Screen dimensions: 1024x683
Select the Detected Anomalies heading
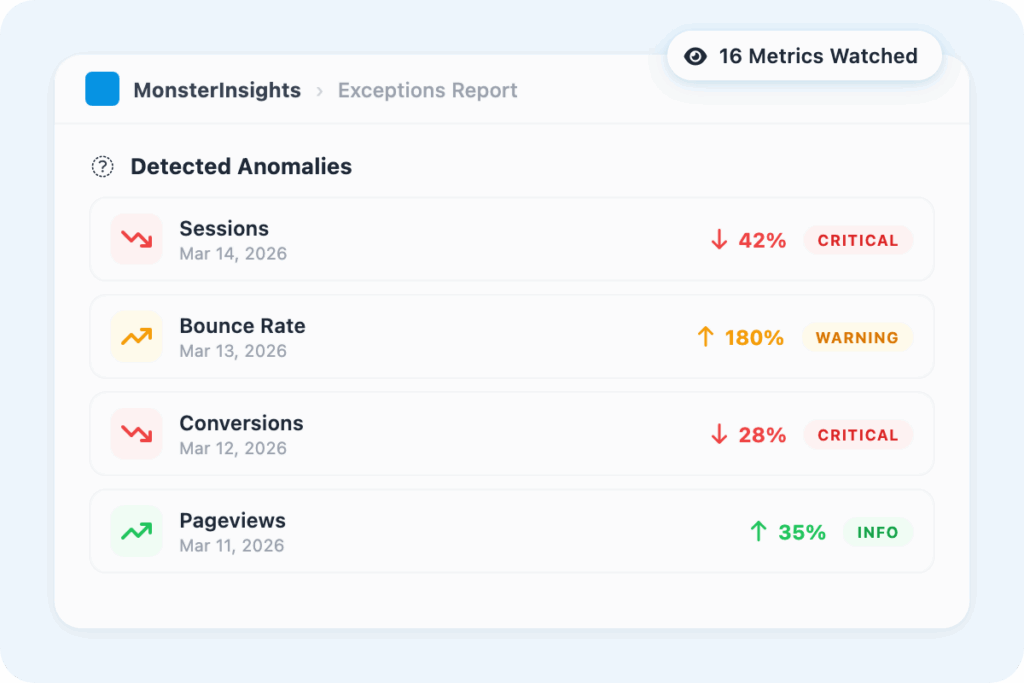click(241, 167)
